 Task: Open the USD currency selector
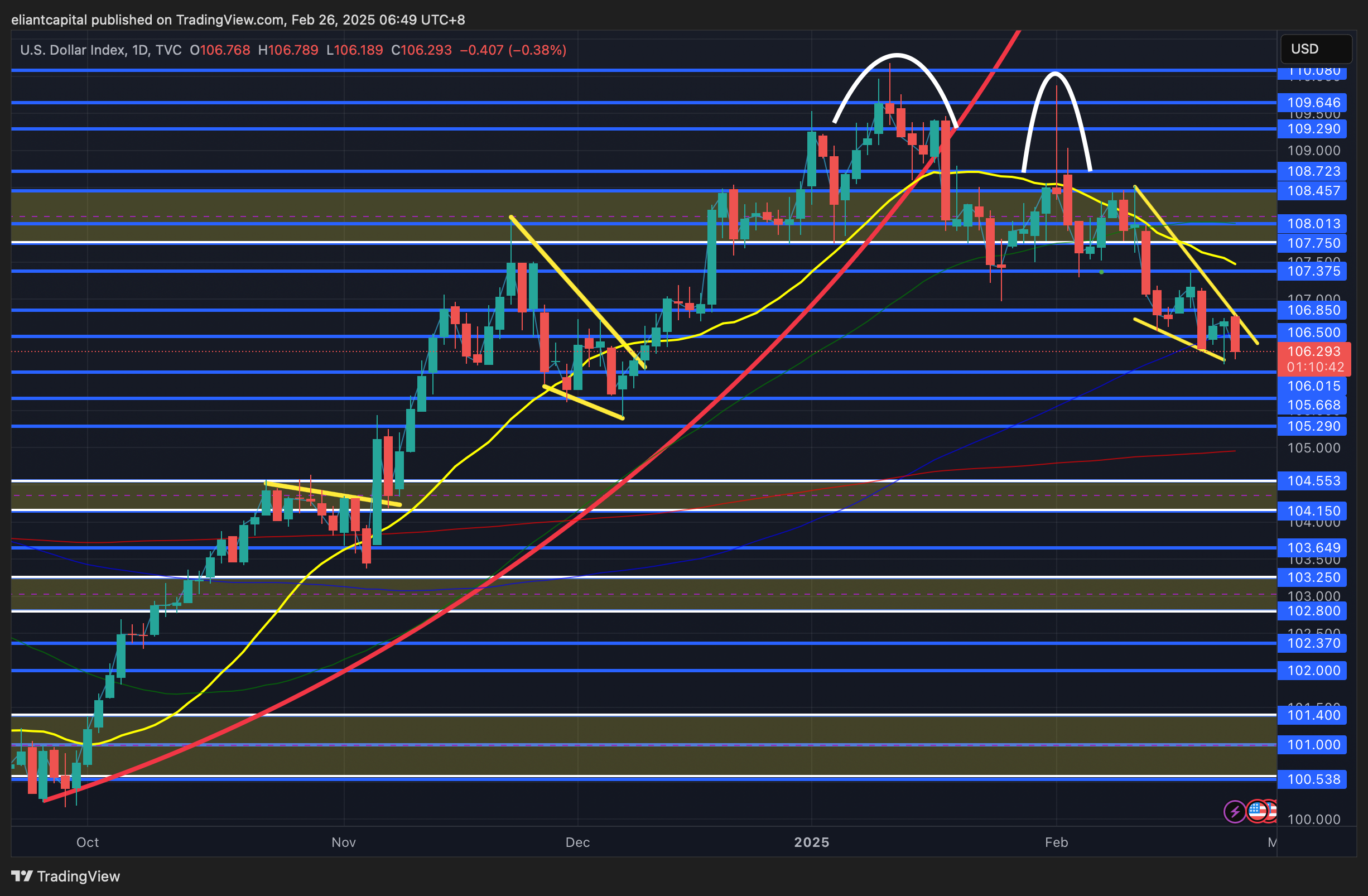click(x=1316, y=49)
